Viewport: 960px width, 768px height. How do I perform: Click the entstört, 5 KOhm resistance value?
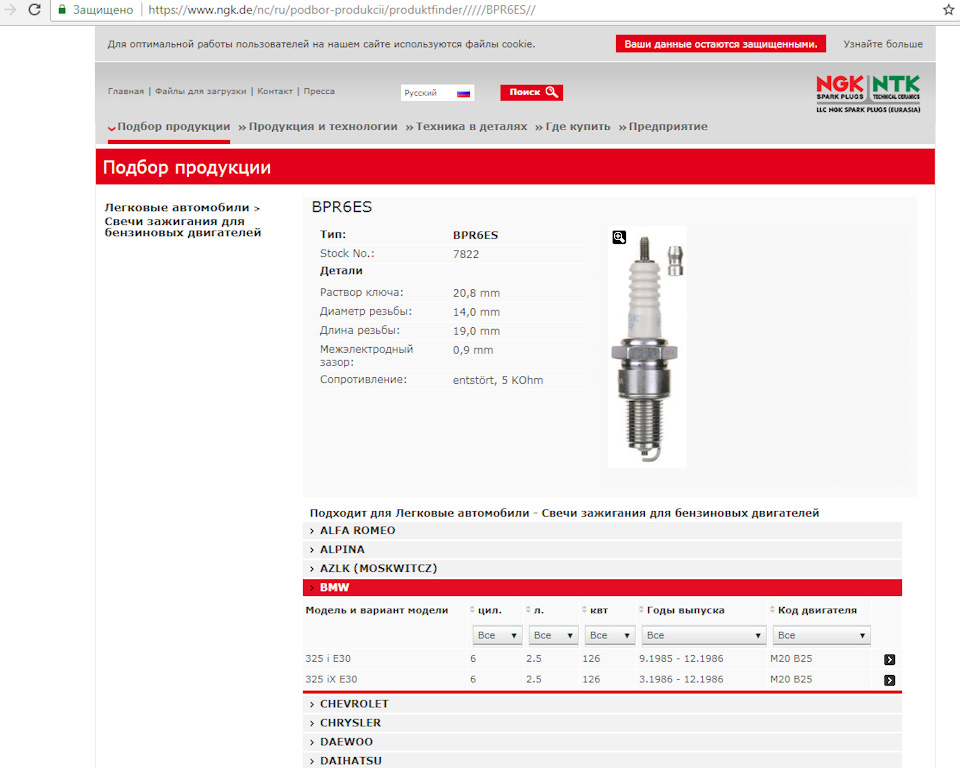click(x=498, y=380)
